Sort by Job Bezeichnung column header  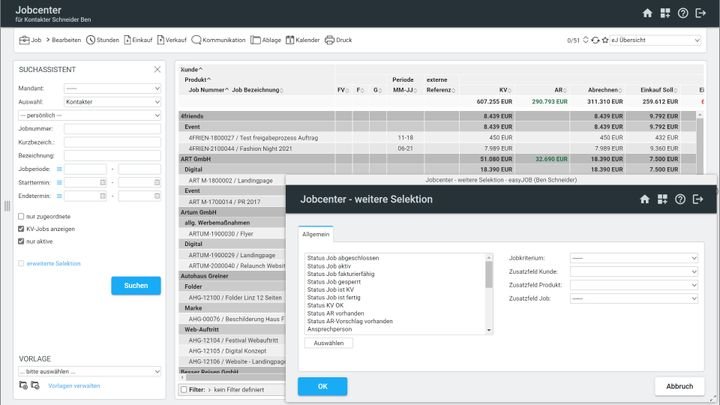click(x=257, y=90)
